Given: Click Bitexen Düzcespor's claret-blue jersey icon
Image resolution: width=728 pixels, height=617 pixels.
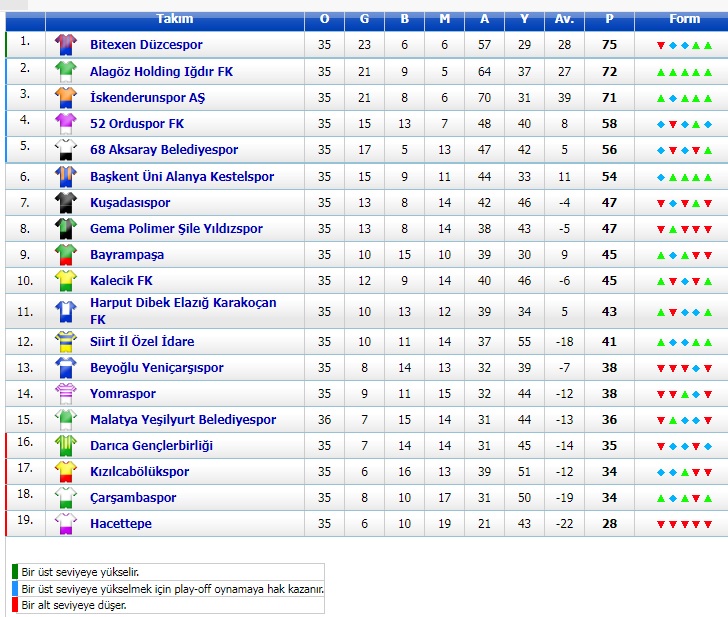Looking at the screenshot, I should tap(65, 45).
